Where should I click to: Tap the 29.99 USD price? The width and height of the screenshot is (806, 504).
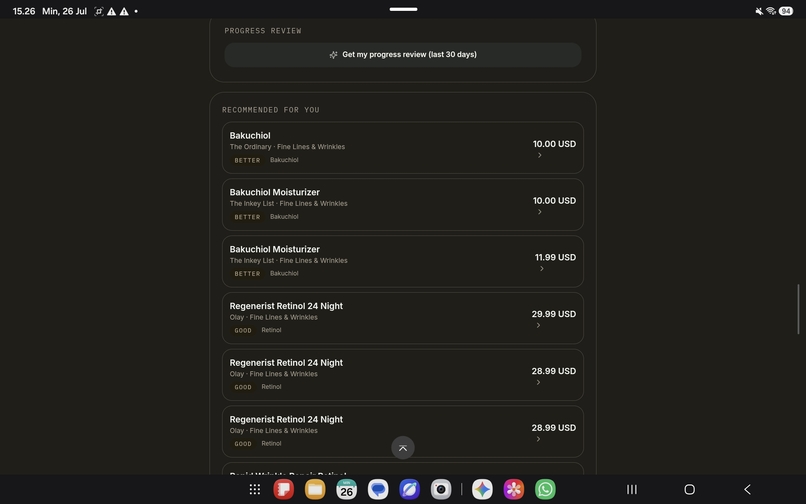click(554, 314)
